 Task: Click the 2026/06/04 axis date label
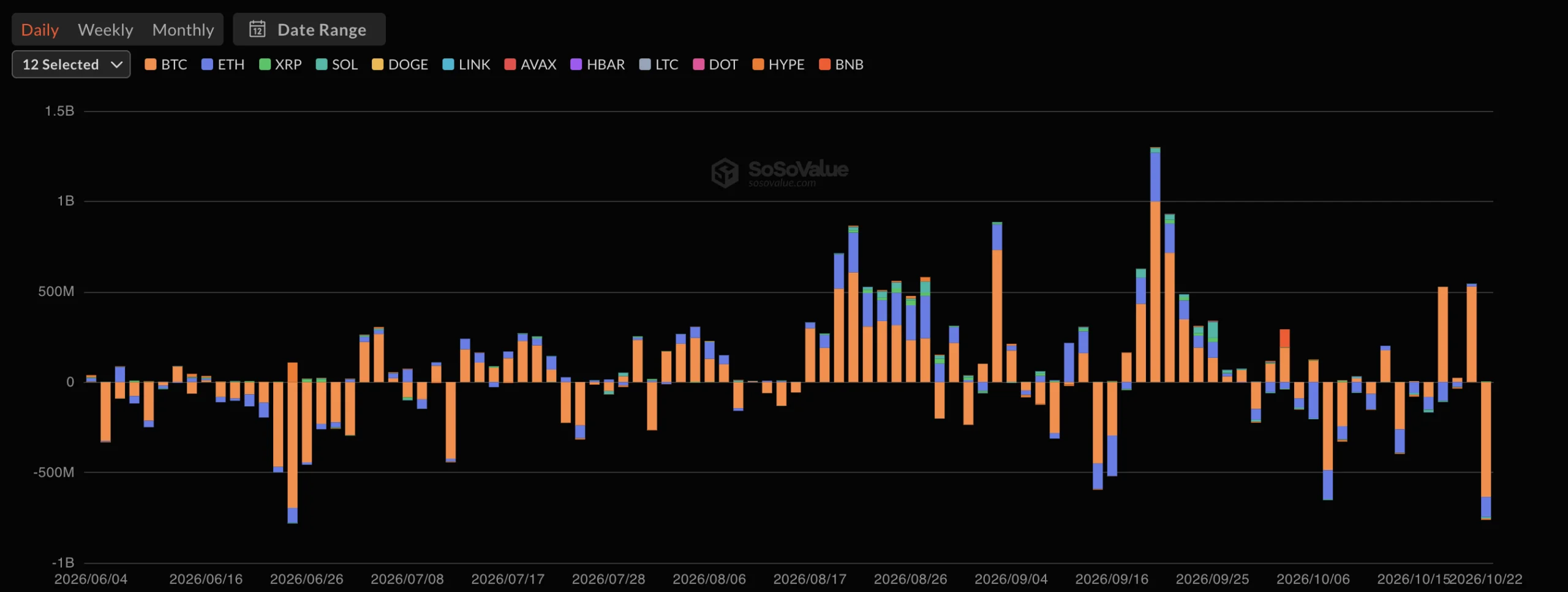pyautogui.click(x=91, y=579)
